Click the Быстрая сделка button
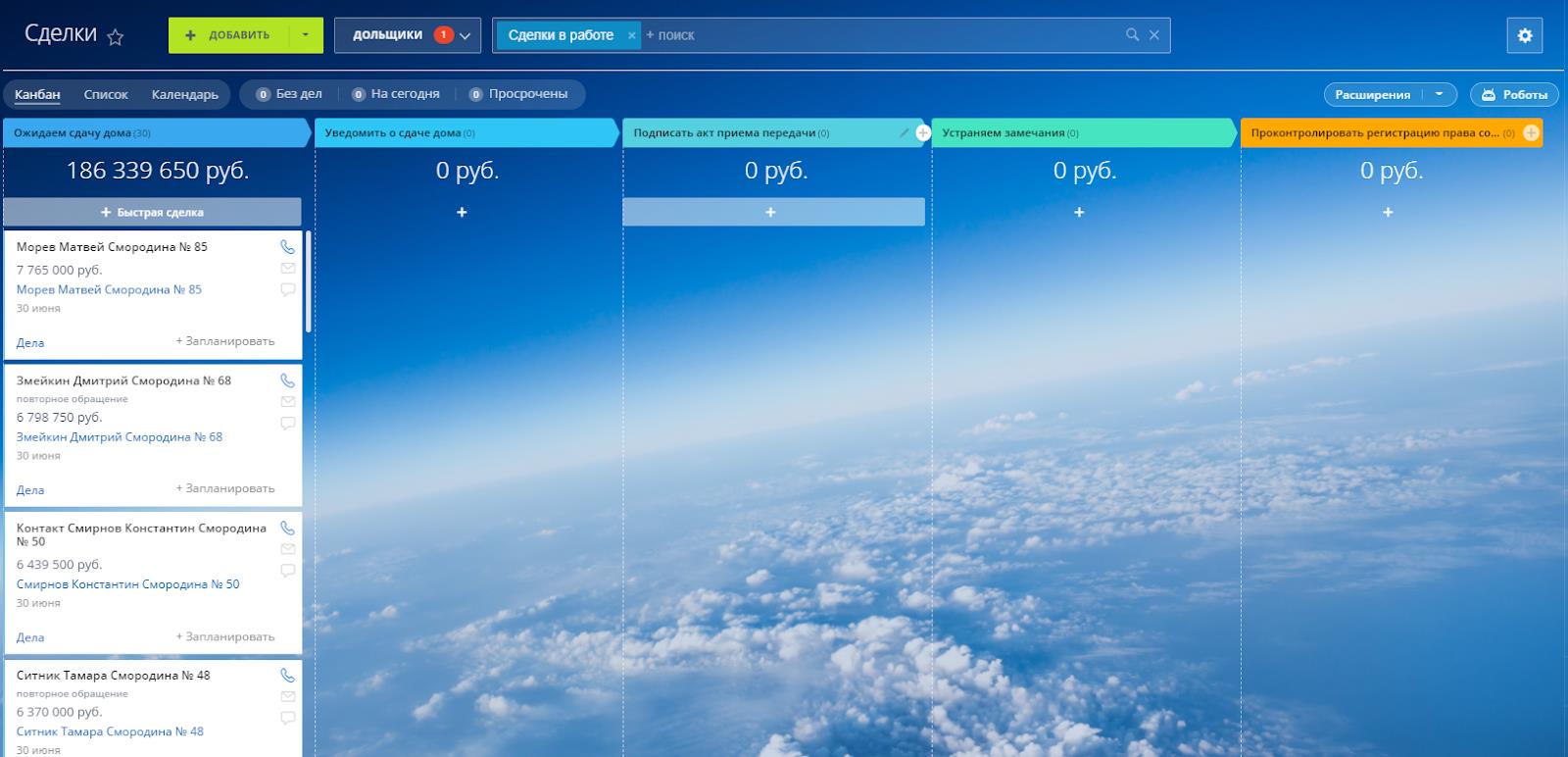The width and height of the screenshot is (1568, 757). pyautogui.click(x=152, y=212)
